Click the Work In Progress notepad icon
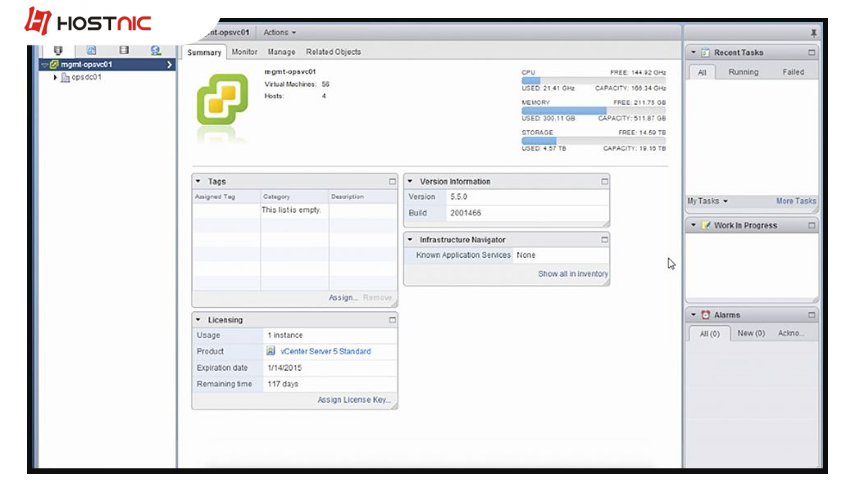Viewport: 865px width, 488px height. (706, 225)
